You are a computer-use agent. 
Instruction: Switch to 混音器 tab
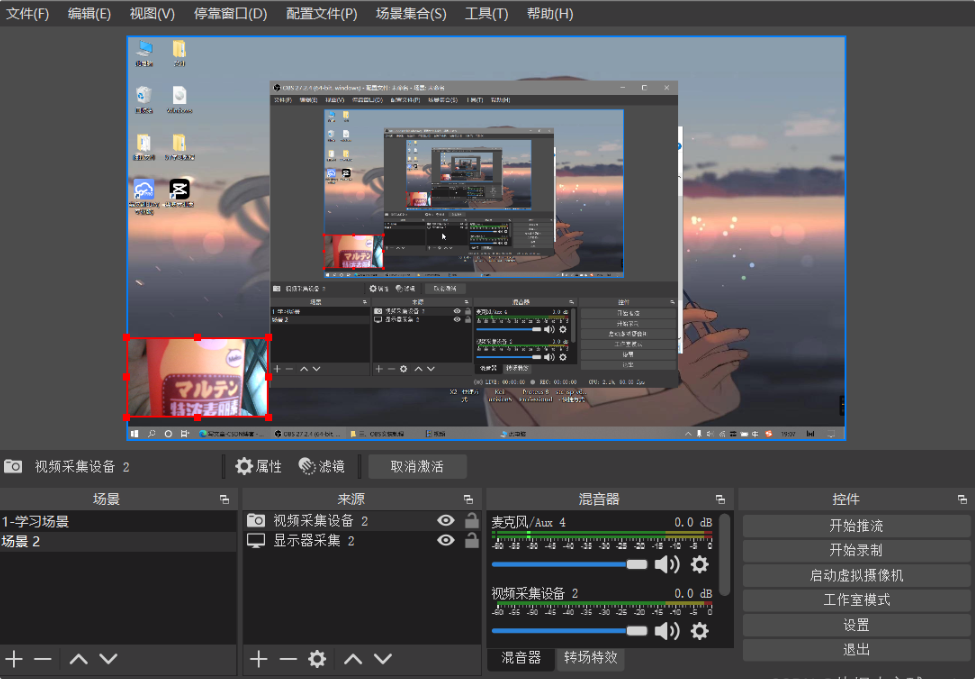coord(520,658)
